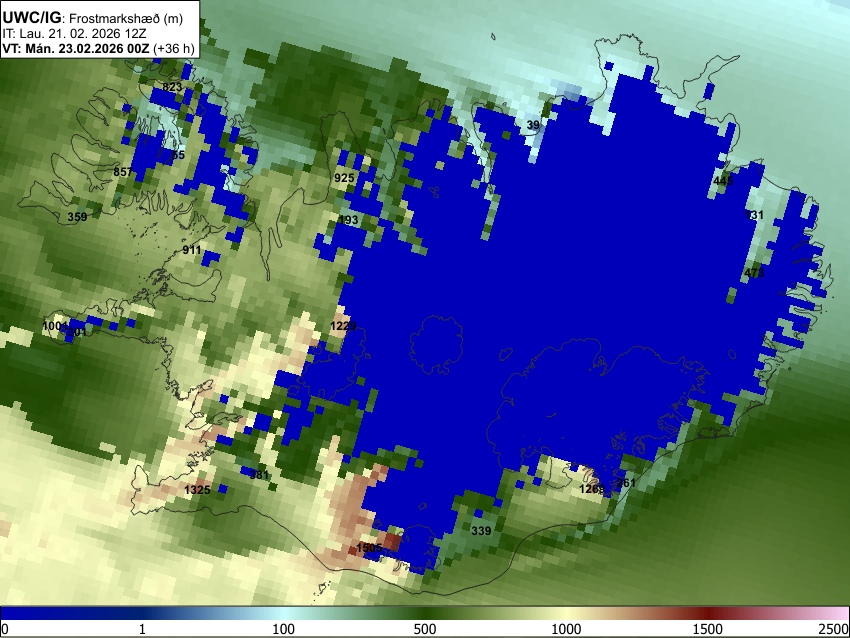
Task: Click the dark green section of the colour scale
Action: (x=425, y=613)
